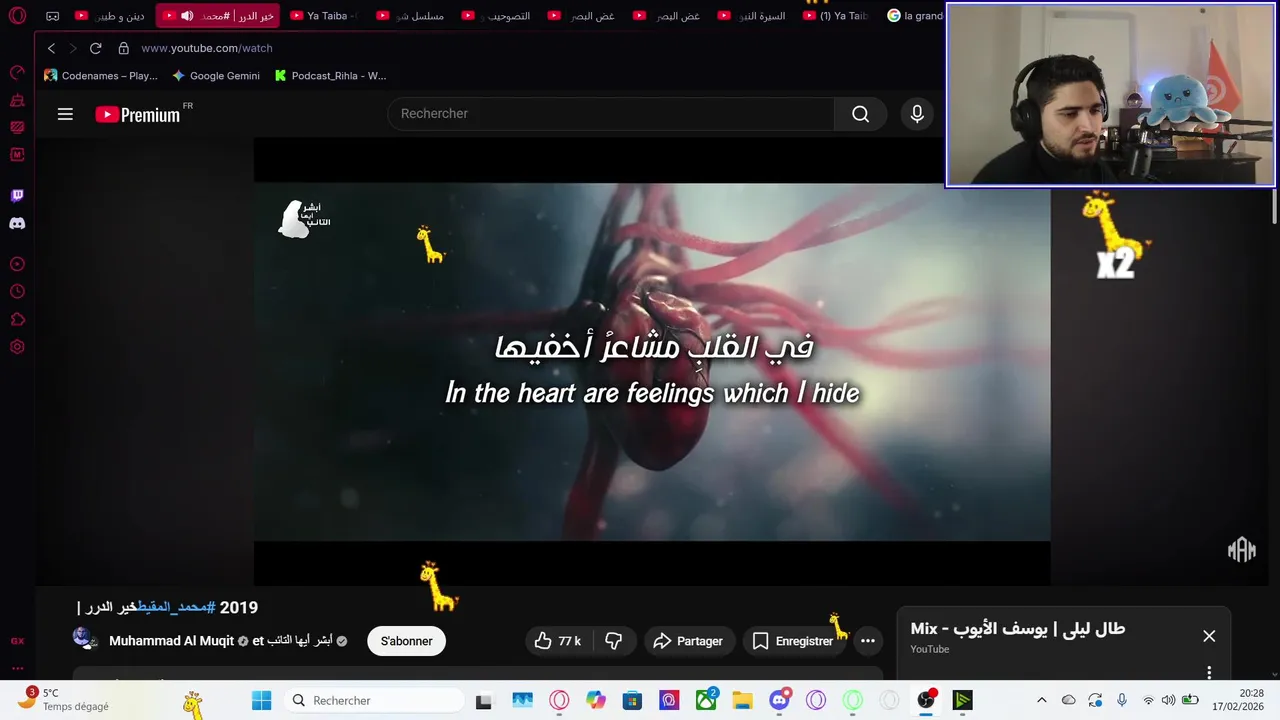Go back with the browser back arrow

pyautogui.click(x=52, y=48)
